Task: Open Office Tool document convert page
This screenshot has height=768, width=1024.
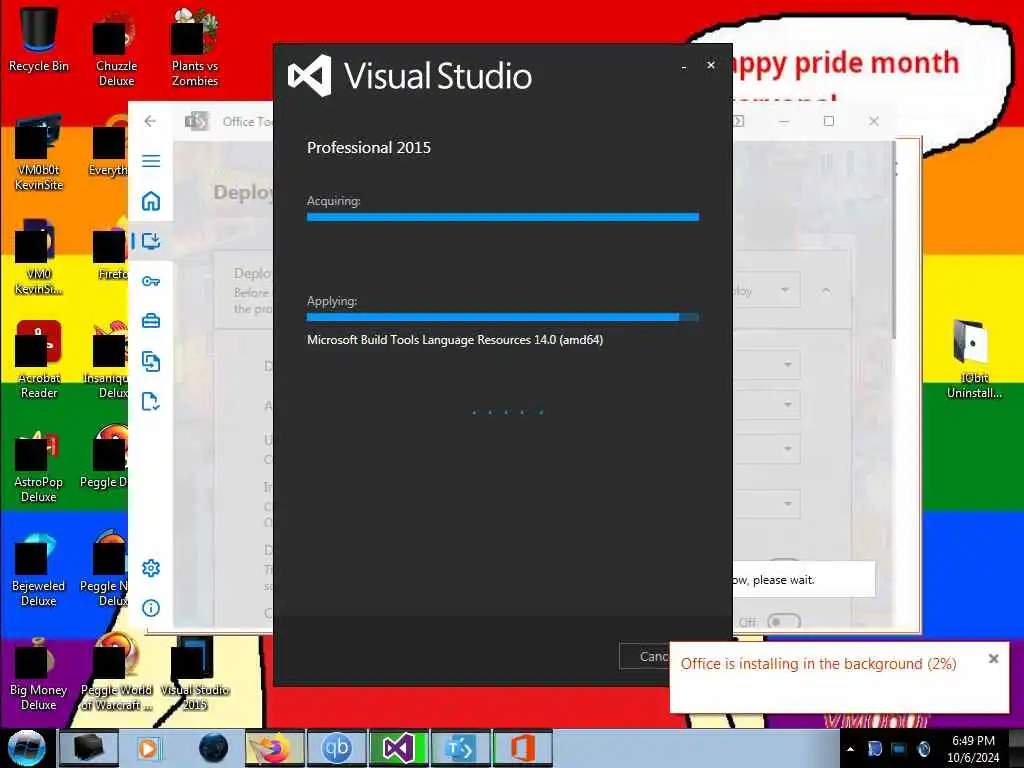Action: pyautogui.click(x=151, y=361)
